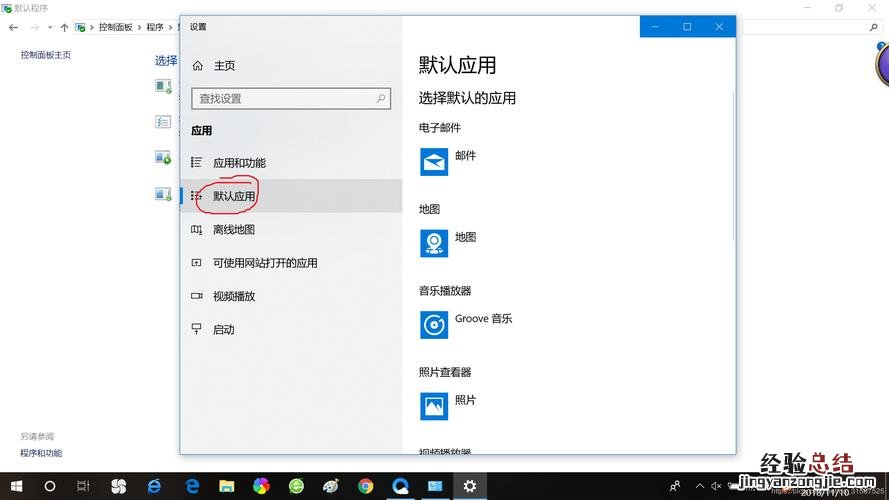Maximize the 设置 window
This screenshot has width=889, height=500.
pyautogui.click(x=687, y=27)
